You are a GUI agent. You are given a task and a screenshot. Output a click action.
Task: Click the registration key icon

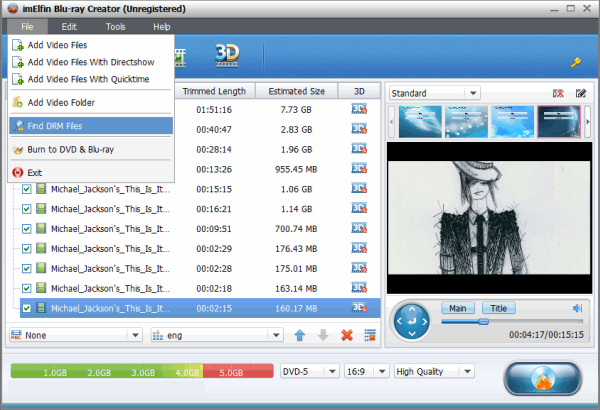576,62
